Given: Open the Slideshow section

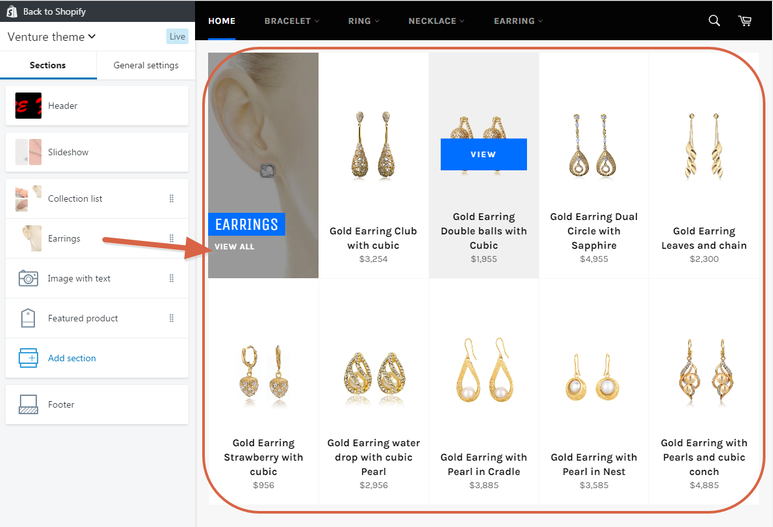Looking at the screenshot, I should point(68,152).
